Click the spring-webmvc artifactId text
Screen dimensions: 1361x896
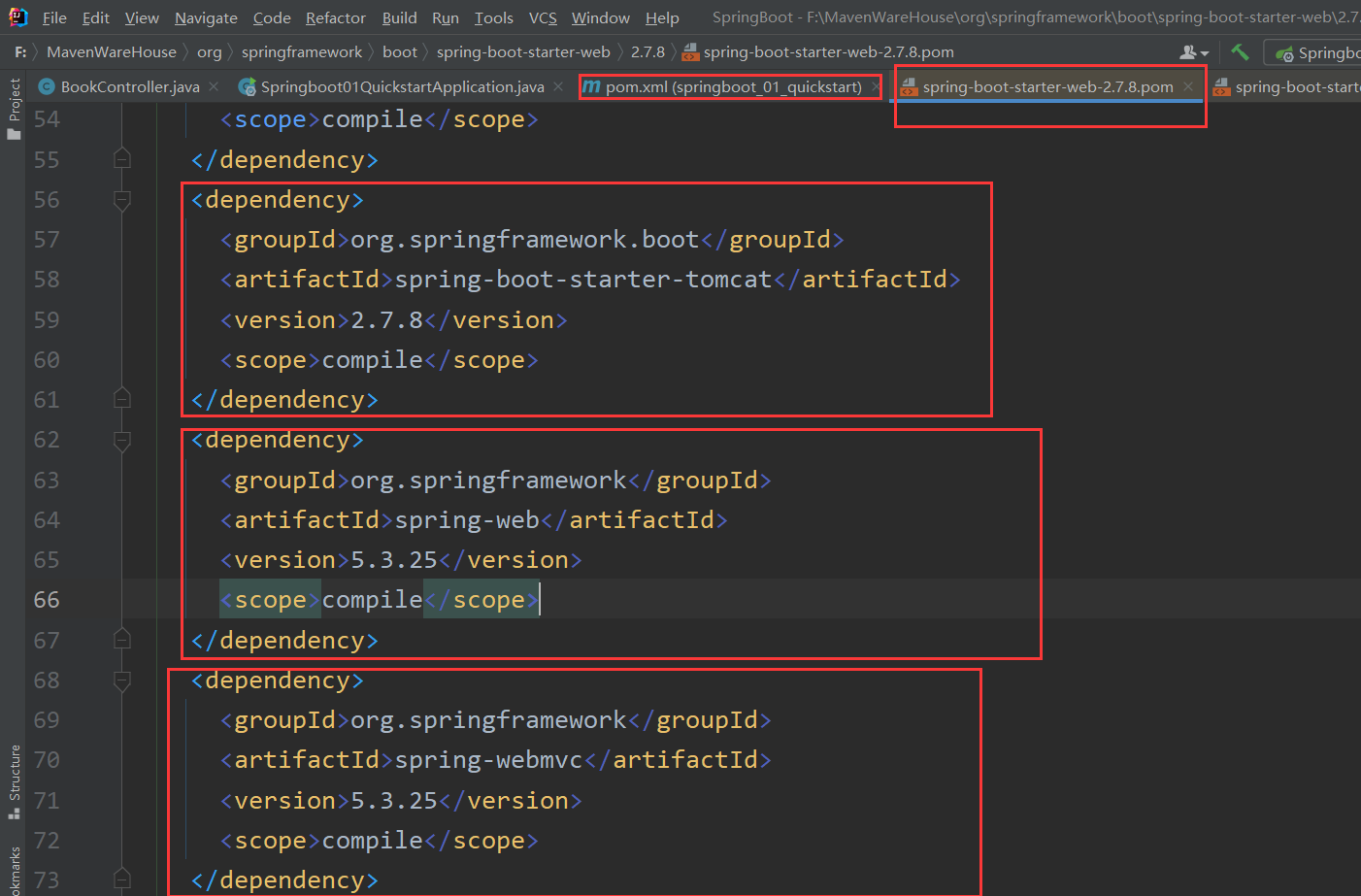(488, 760)
